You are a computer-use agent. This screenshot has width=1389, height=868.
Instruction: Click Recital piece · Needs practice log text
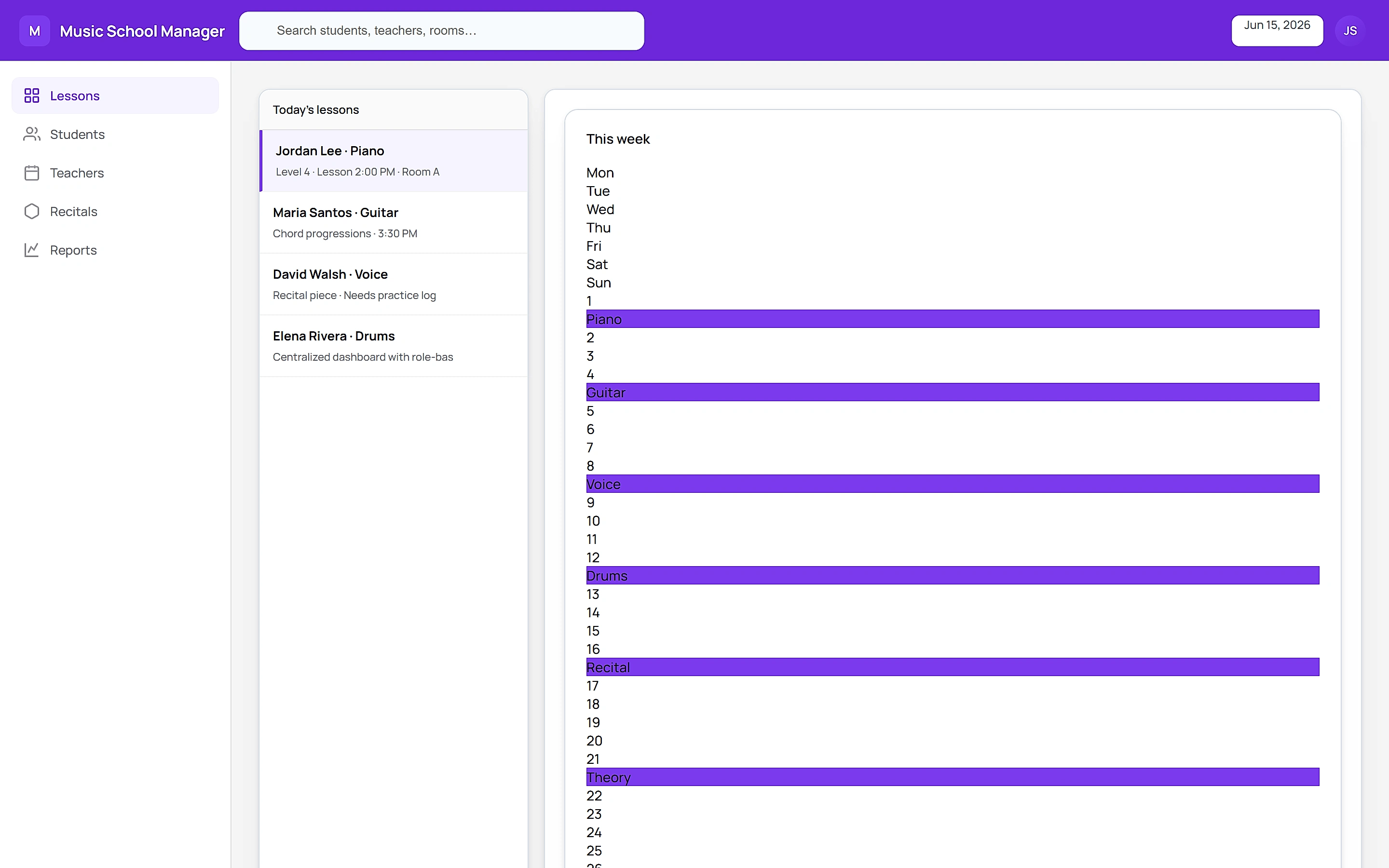pyautogui.click(x=354, y=295)
